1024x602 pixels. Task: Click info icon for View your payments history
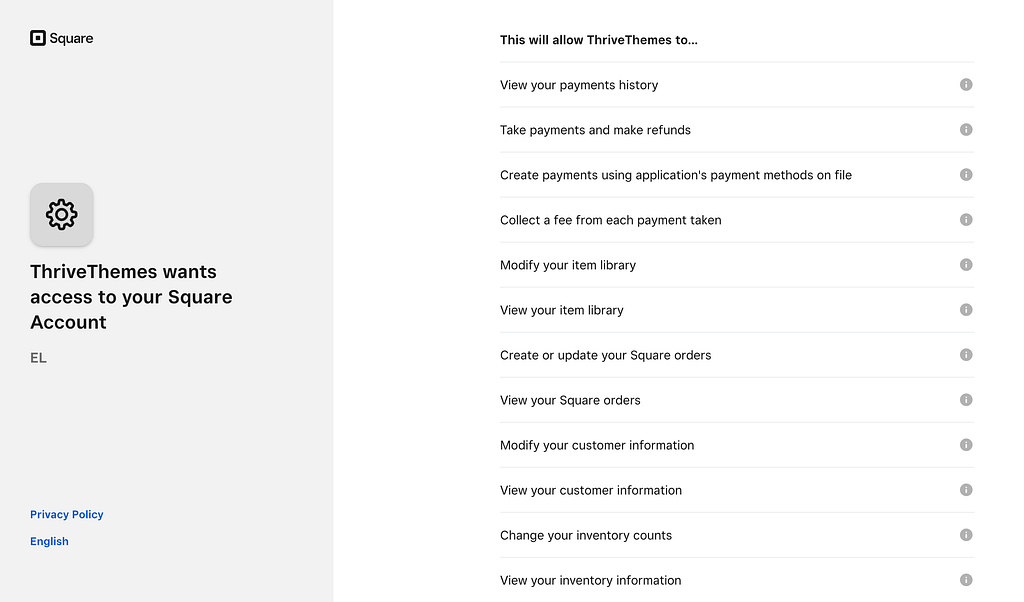click(x=966, y=85)
